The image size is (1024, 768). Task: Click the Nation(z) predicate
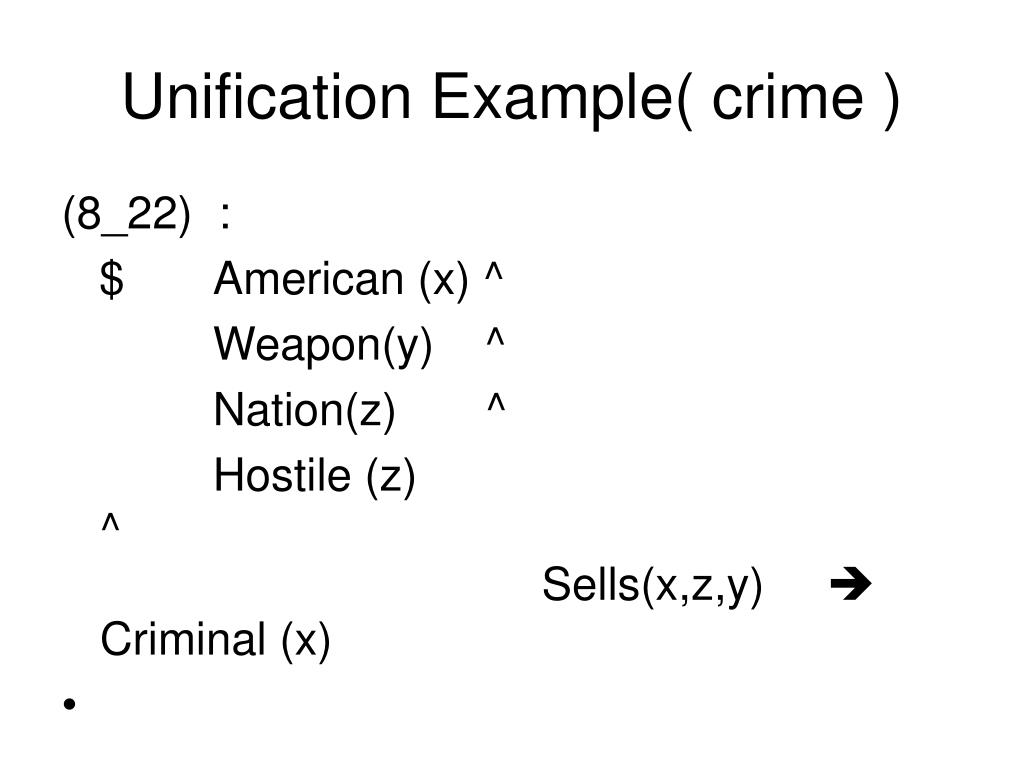click(x=304, y=410)
